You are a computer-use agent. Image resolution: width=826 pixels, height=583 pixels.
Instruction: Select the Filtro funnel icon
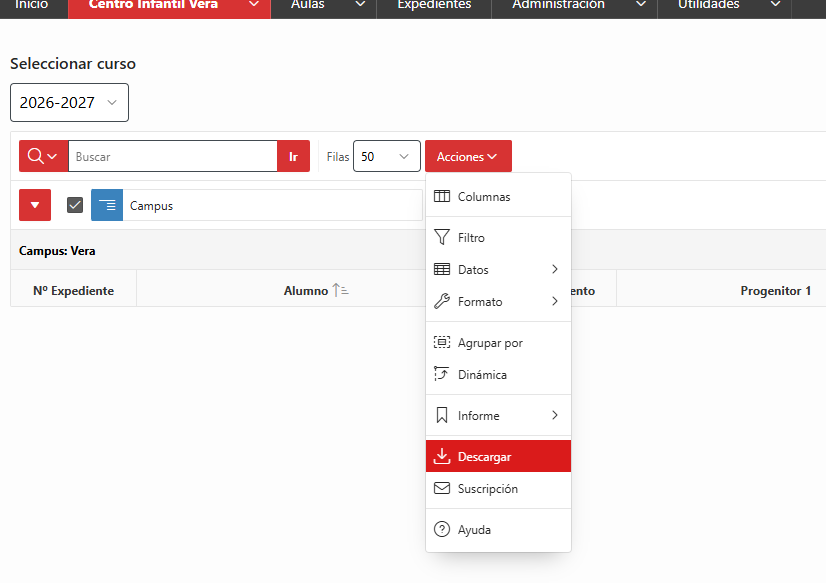pyautogui.click(x=441, y=238)
